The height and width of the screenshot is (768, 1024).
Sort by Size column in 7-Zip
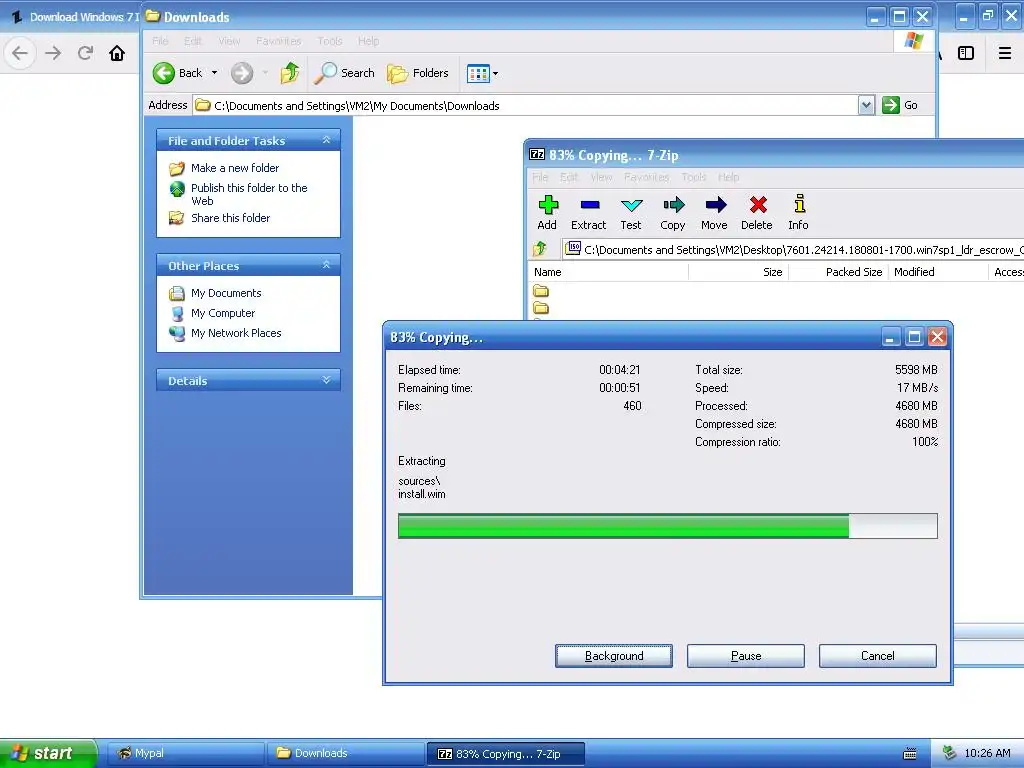(739, 272)
